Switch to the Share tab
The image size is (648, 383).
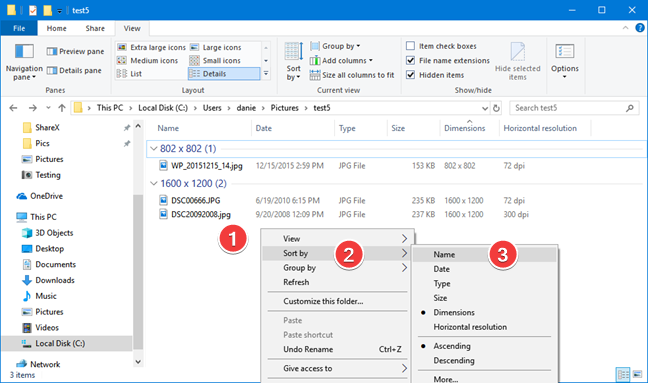click(95, 28)
